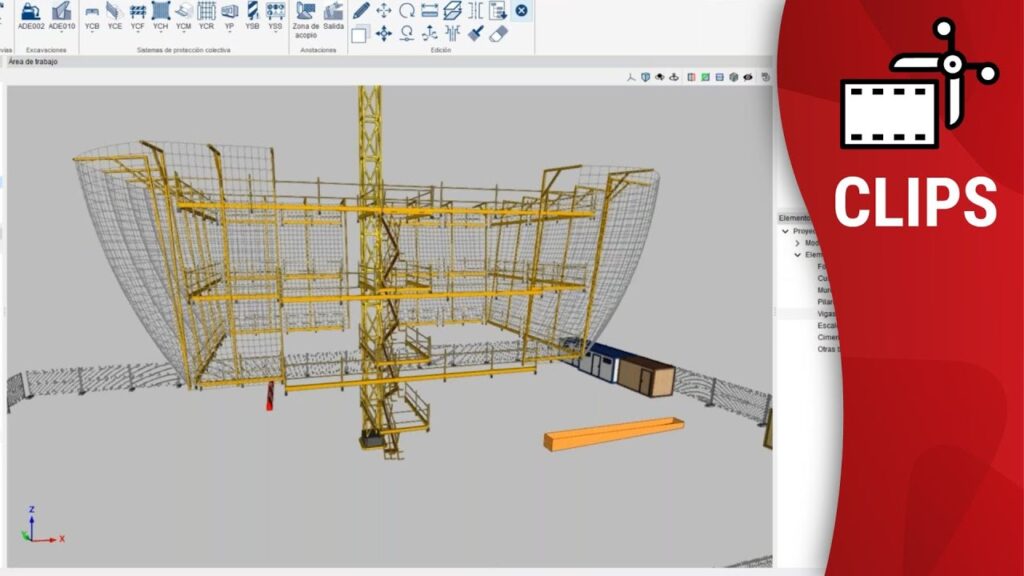Click the paintbrush copy-properties tool
1024x576 pixels.
click(476, 33)
